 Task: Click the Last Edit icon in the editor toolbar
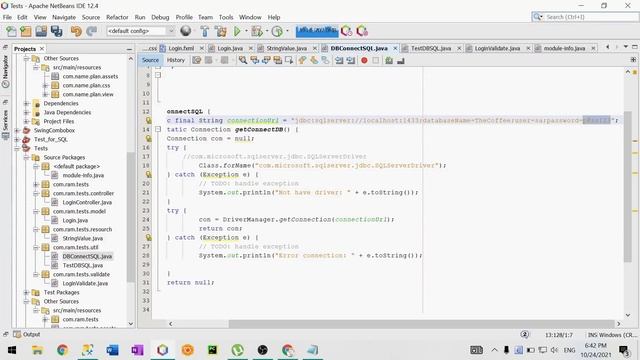point(197,60)
